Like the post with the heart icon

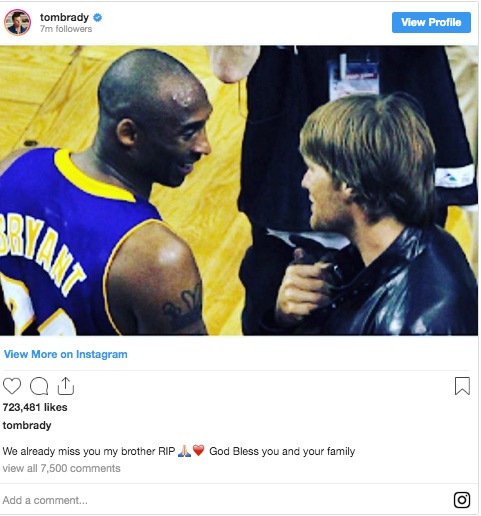(x=12, y=386)
